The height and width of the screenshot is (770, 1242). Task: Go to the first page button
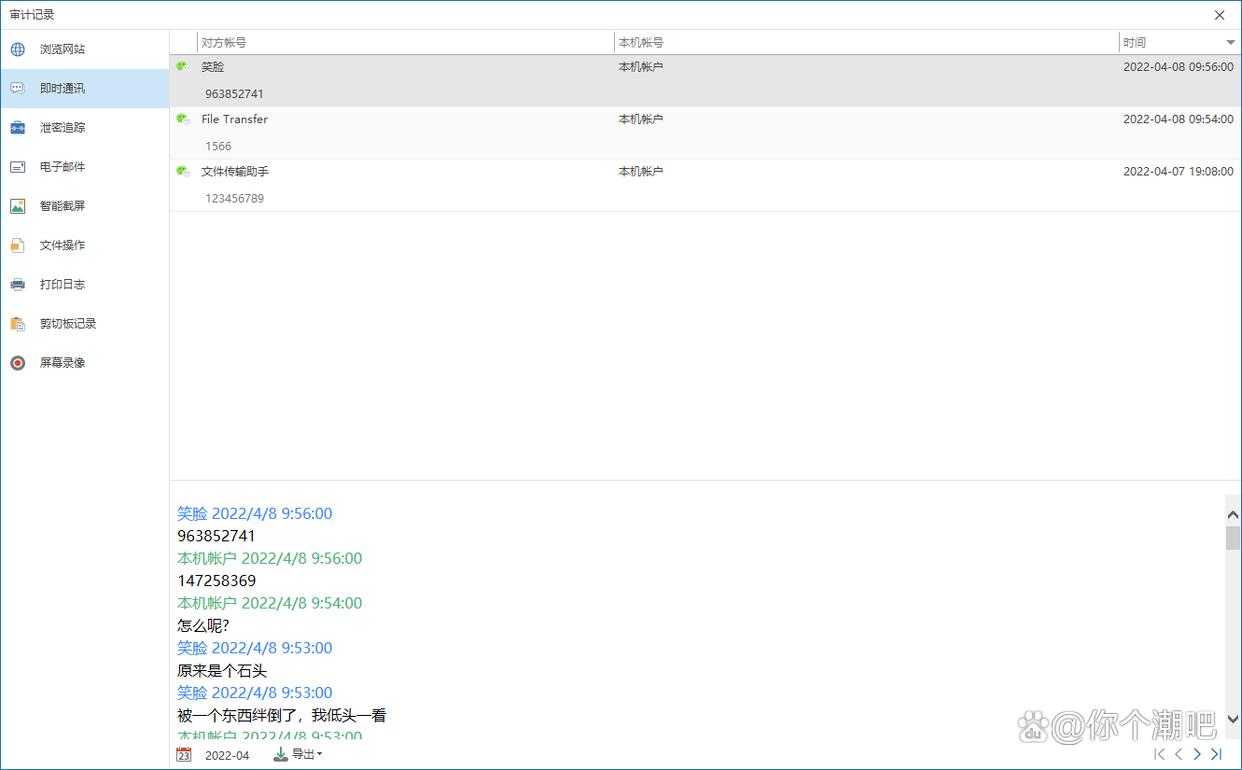1159,754
